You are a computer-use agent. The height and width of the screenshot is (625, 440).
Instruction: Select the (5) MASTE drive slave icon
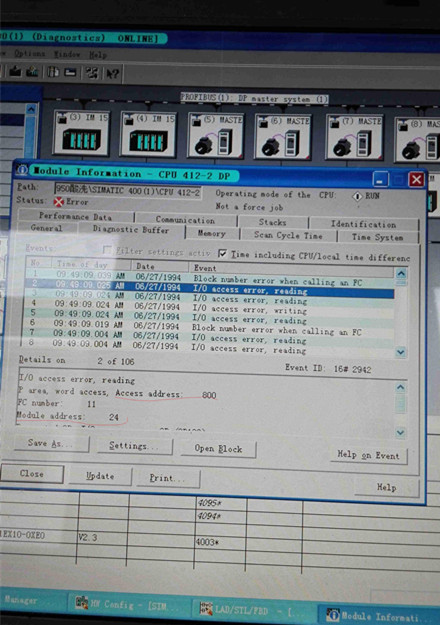216,136
